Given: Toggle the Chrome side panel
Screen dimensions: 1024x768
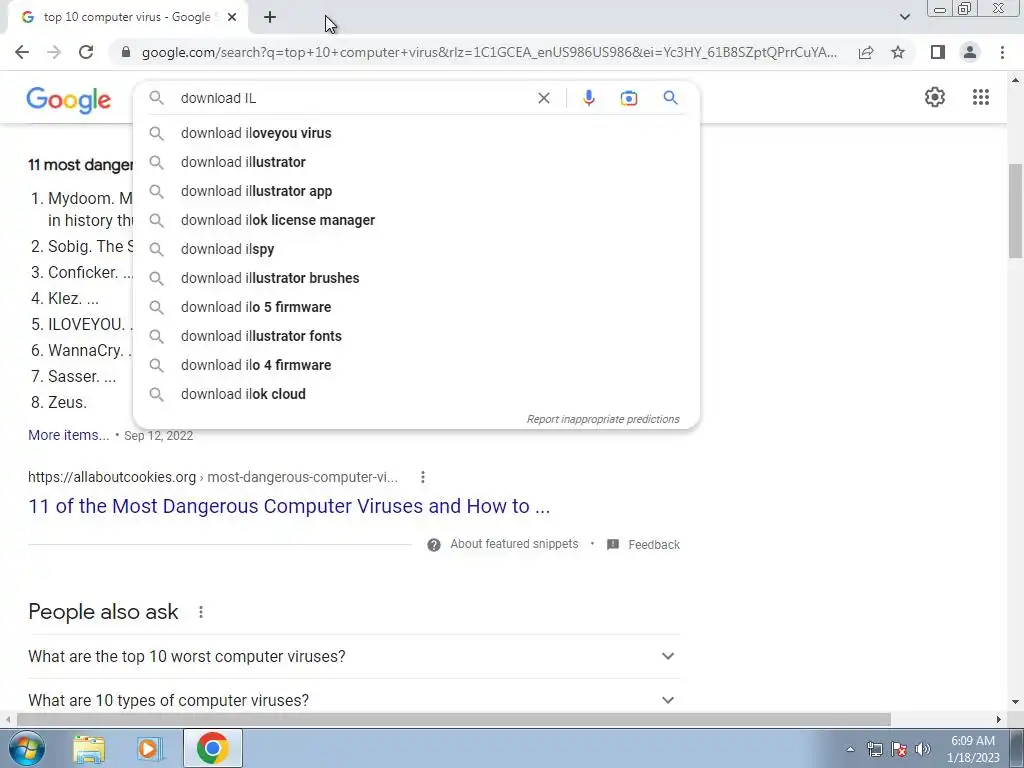Looking at the screenshot, I should (x=938, y=52).
